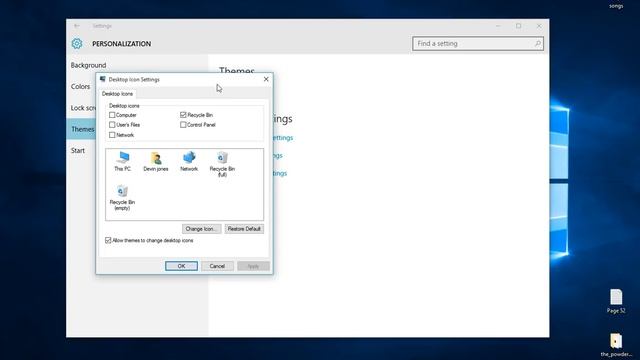The width and height of the screenshot is (640, 360).
Task: Open Lock screen in Settings sidebar
Action: pyautogui.click(x=83, y=108)
